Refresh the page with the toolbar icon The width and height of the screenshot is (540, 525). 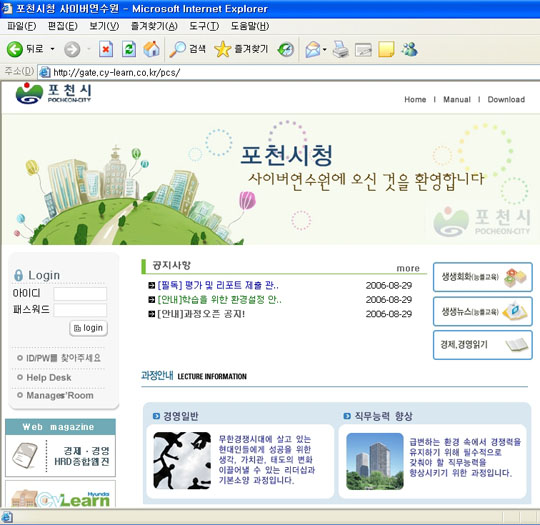[x=129, y=49]
